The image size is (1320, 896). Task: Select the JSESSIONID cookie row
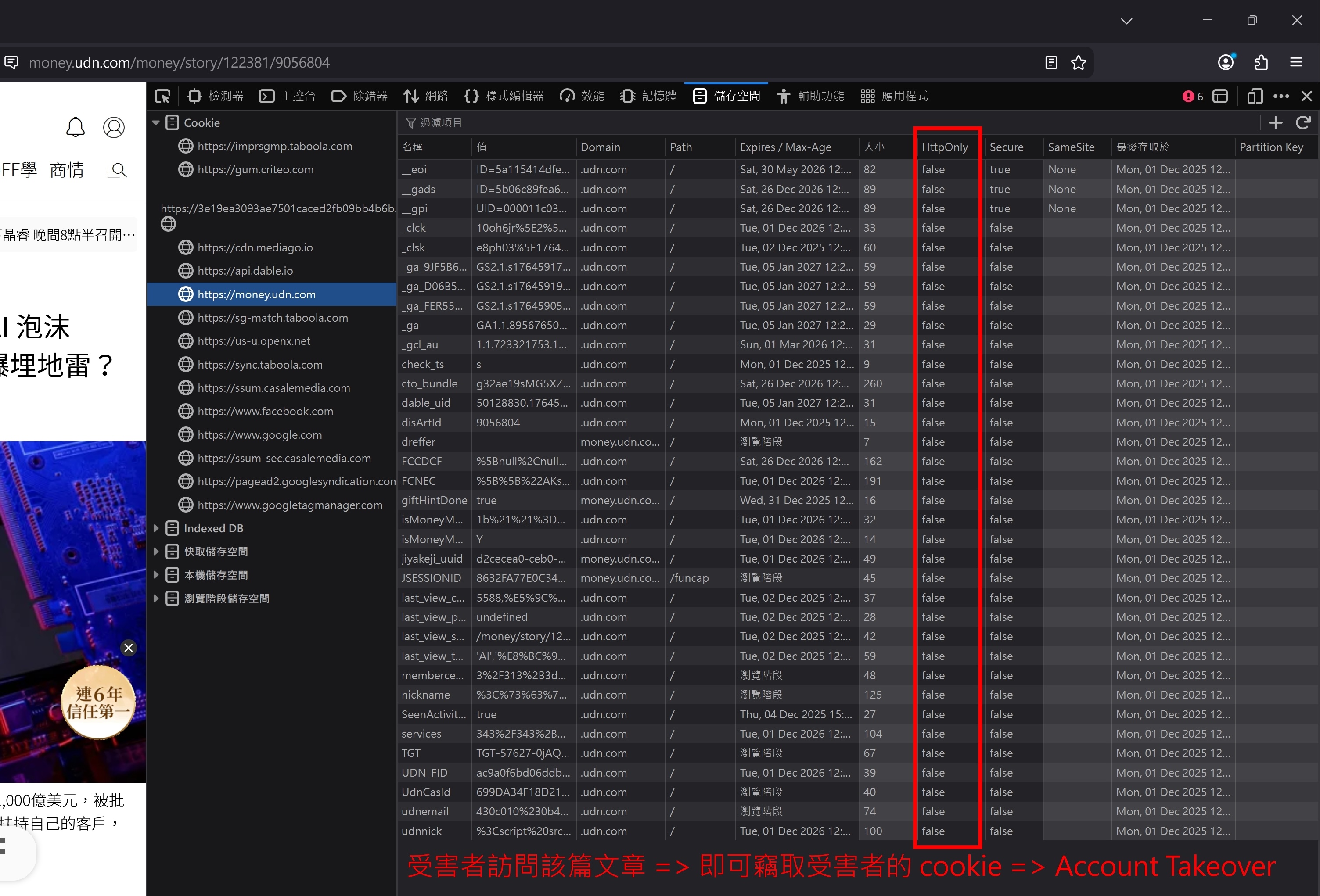(x=858, y=578)
